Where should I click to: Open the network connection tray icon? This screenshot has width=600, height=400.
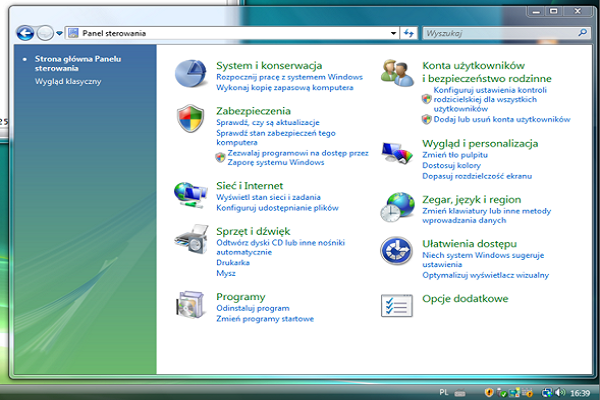pos(547,392)
